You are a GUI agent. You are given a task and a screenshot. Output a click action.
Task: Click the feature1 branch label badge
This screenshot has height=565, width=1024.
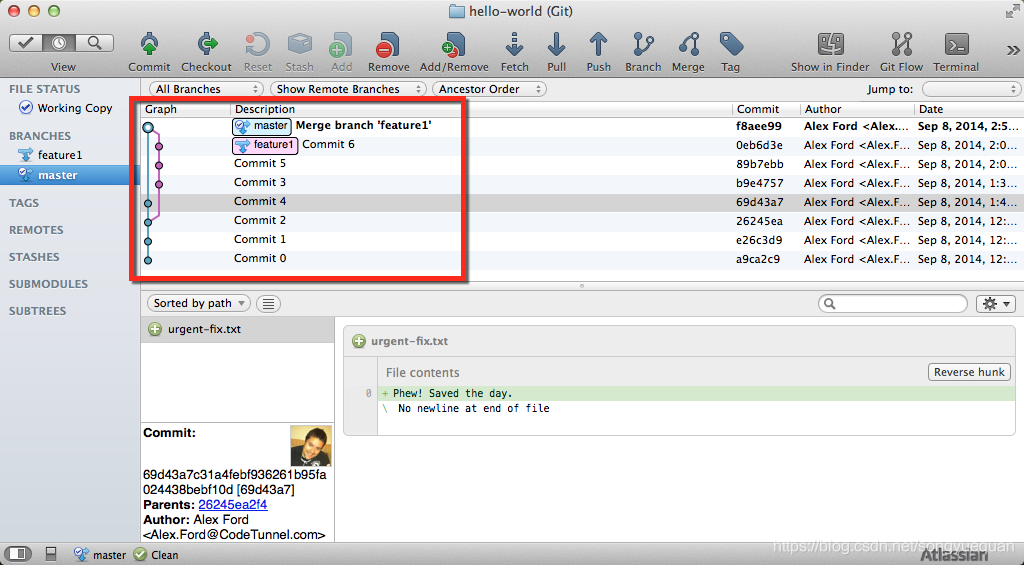pyautogui.click(x=265, y=145)
